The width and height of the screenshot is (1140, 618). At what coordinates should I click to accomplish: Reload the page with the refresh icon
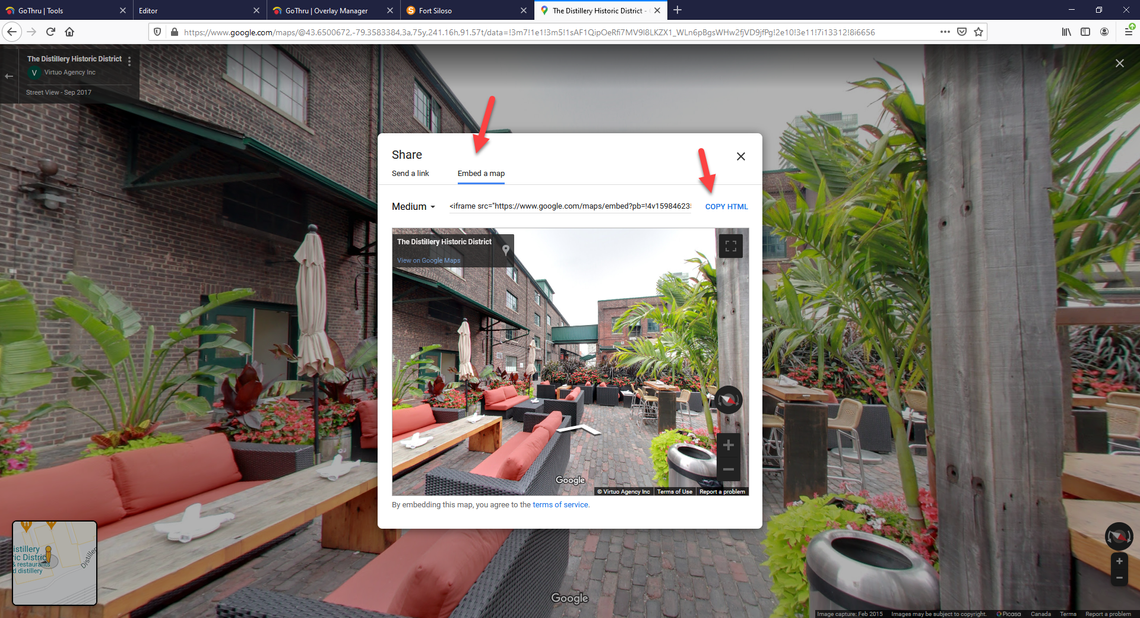49,31
